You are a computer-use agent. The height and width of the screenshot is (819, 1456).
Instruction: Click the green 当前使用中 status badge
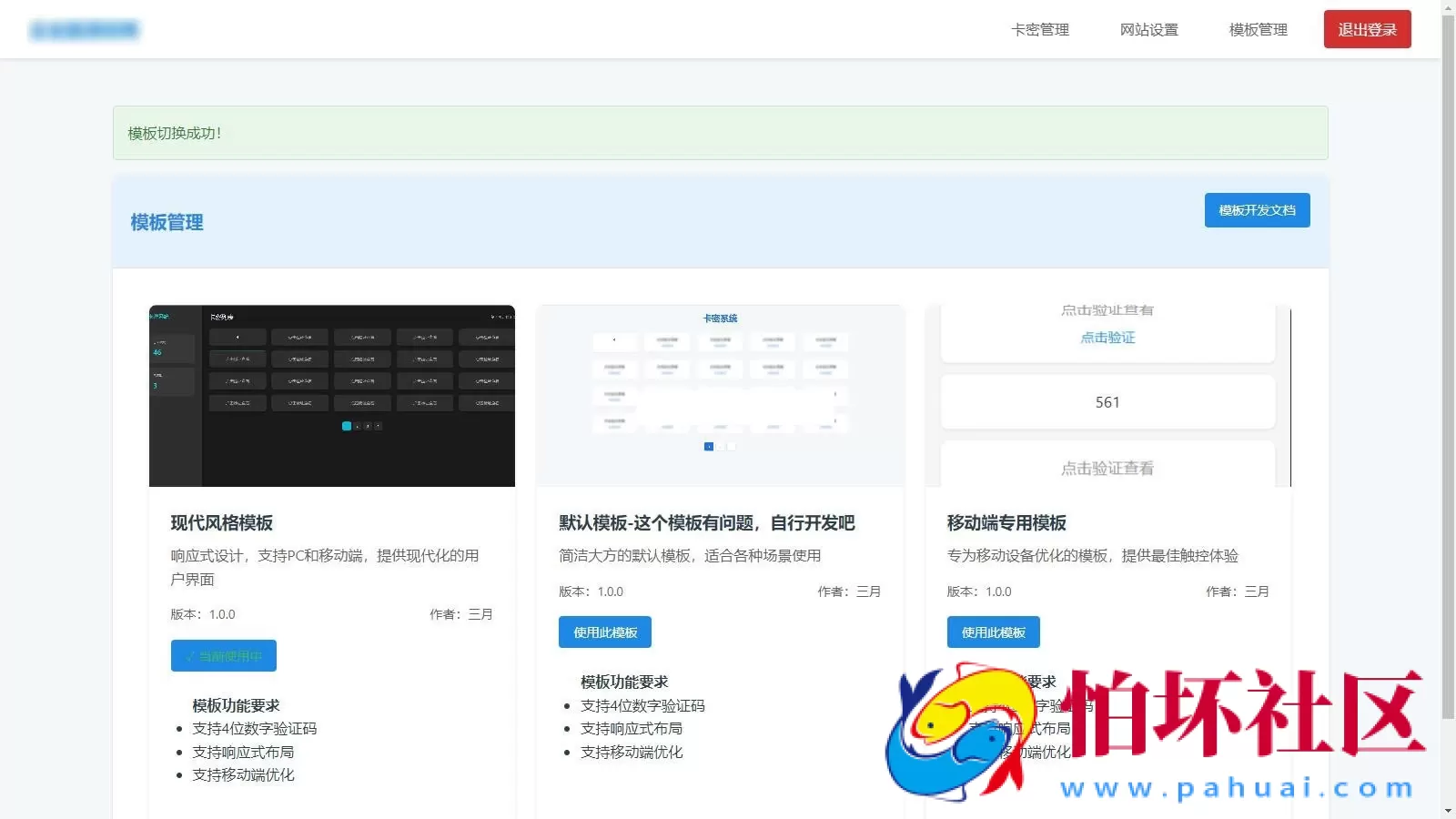(223, 655)
